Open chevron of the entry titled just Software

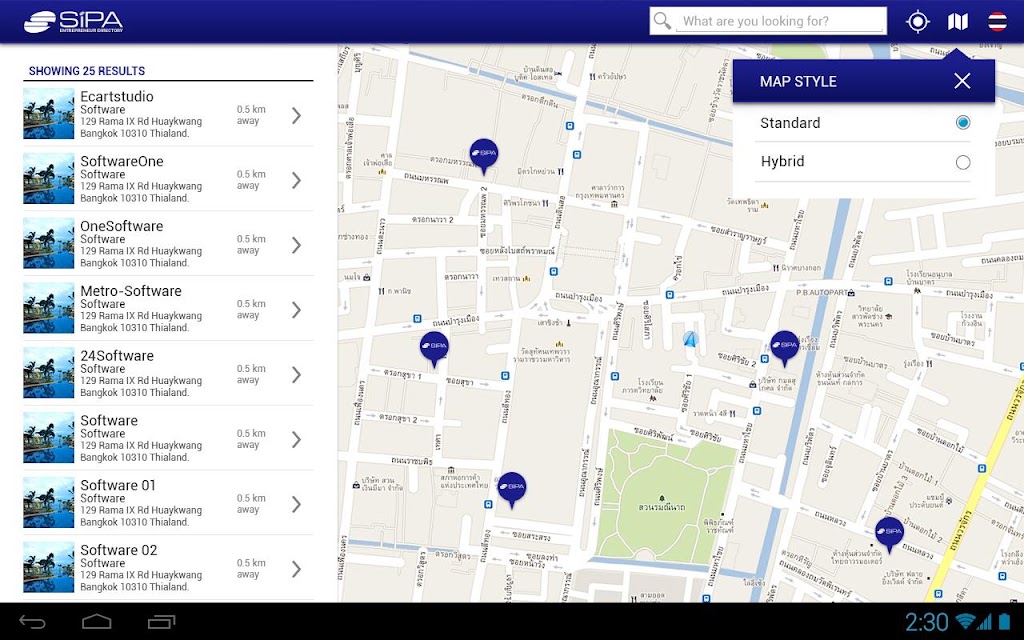coord(296,440)
